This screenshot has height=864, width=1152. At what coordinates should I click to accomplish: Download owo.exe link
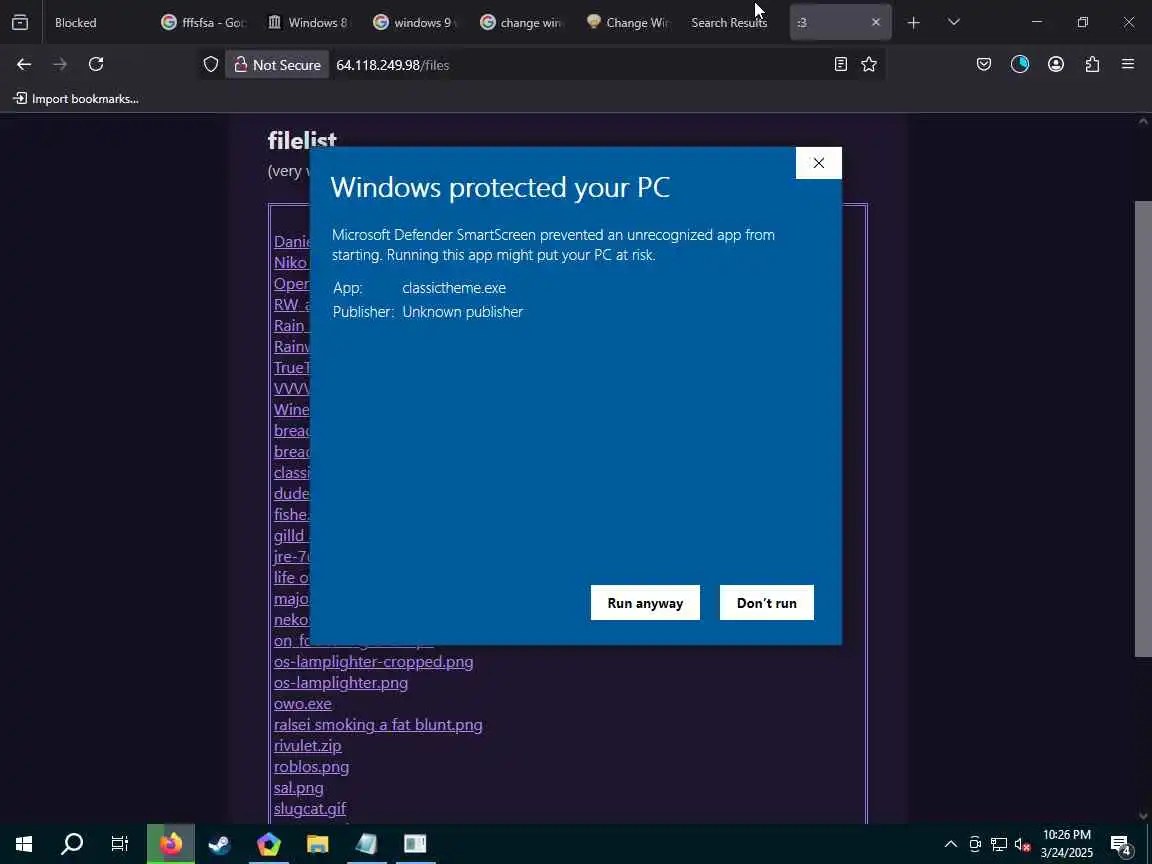[x=302, y=703]
